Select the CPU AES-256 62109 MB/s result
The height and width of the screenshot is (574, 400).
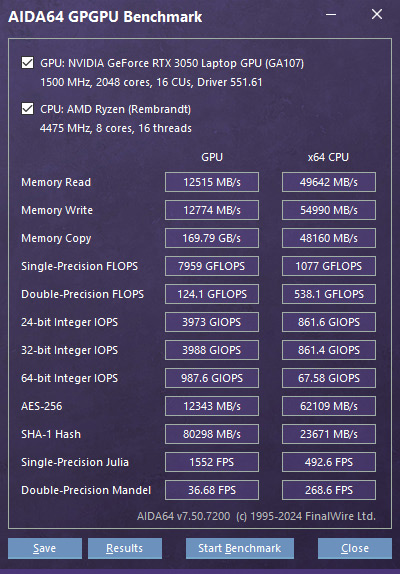tap(329, 406)
